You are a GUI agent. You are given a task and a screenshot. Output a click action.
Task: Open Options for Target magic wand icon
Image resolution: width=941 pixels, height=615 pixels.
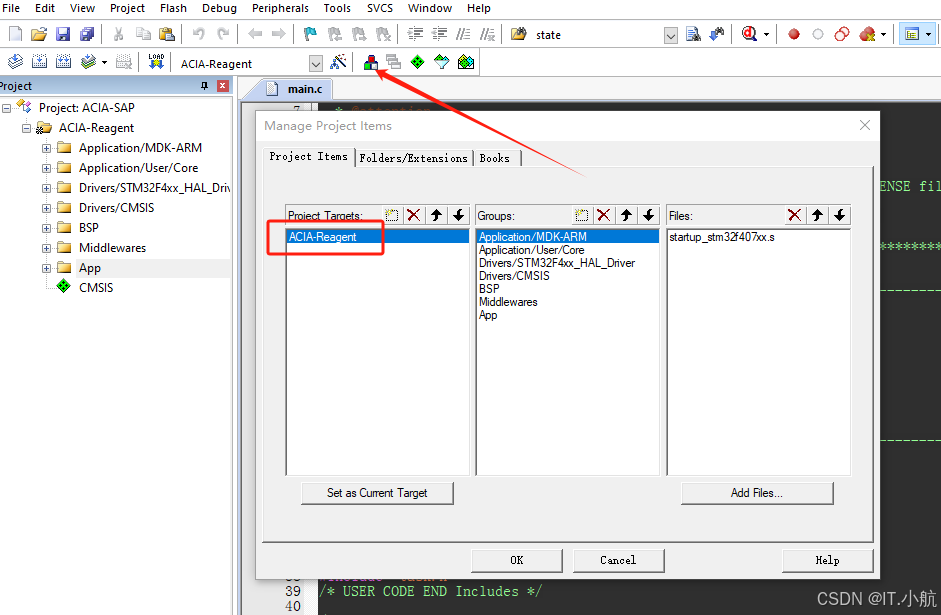coord(338,62)
